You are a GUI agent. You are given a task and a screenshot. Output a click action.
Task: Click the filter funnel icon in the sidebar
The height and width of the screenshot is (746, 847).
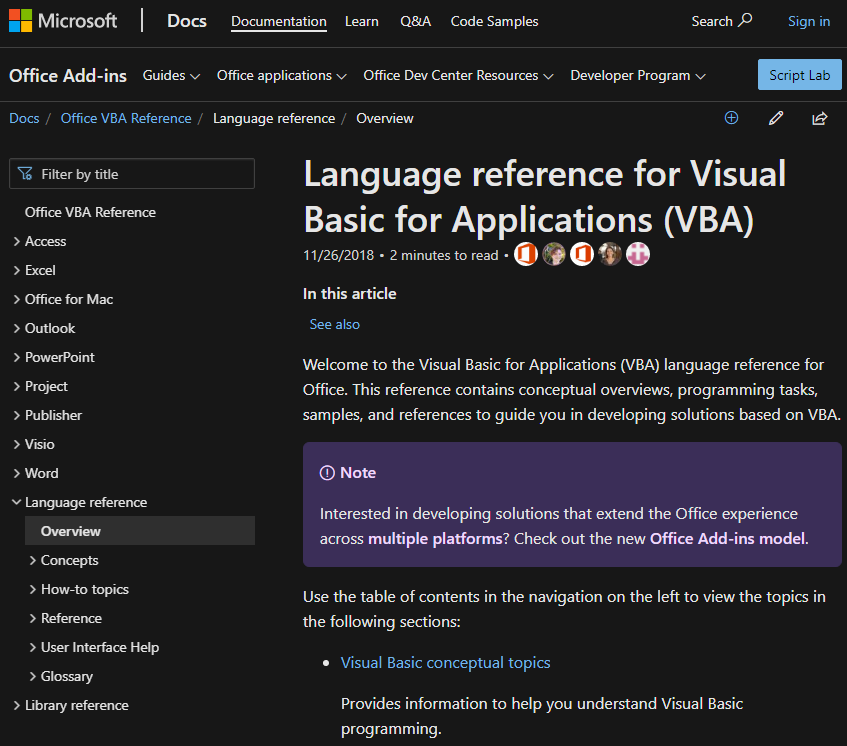(x=24, y=173)
